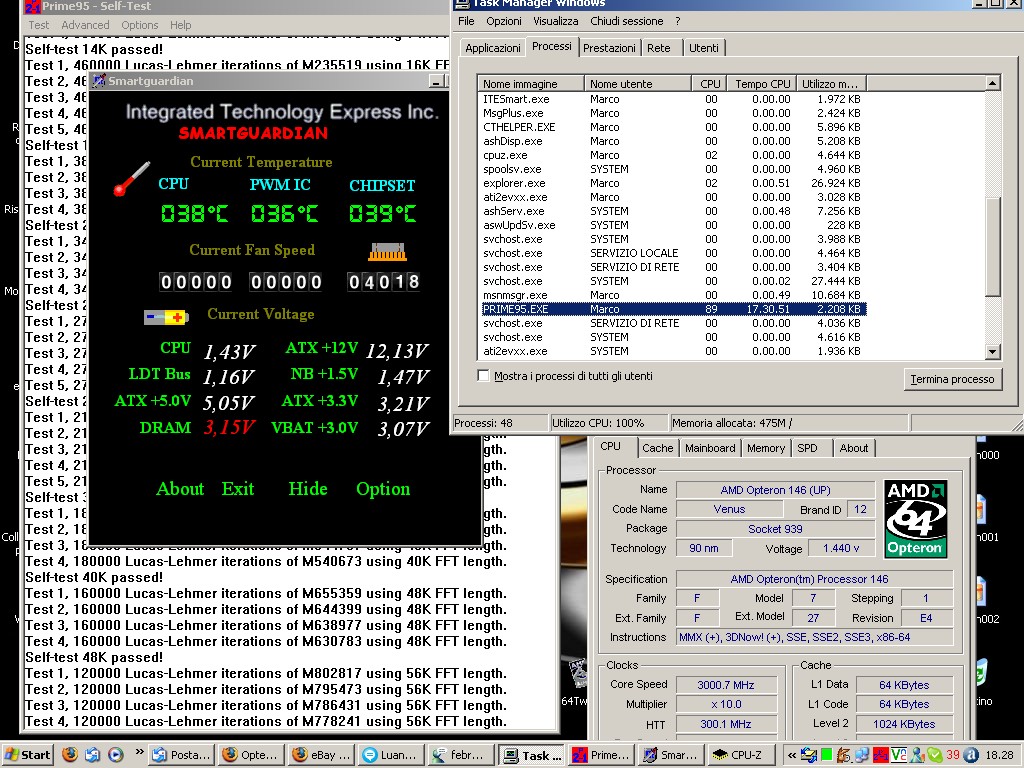Click Option in Smartguardian
Screen dimensions: 1024x768
point(383,488)
